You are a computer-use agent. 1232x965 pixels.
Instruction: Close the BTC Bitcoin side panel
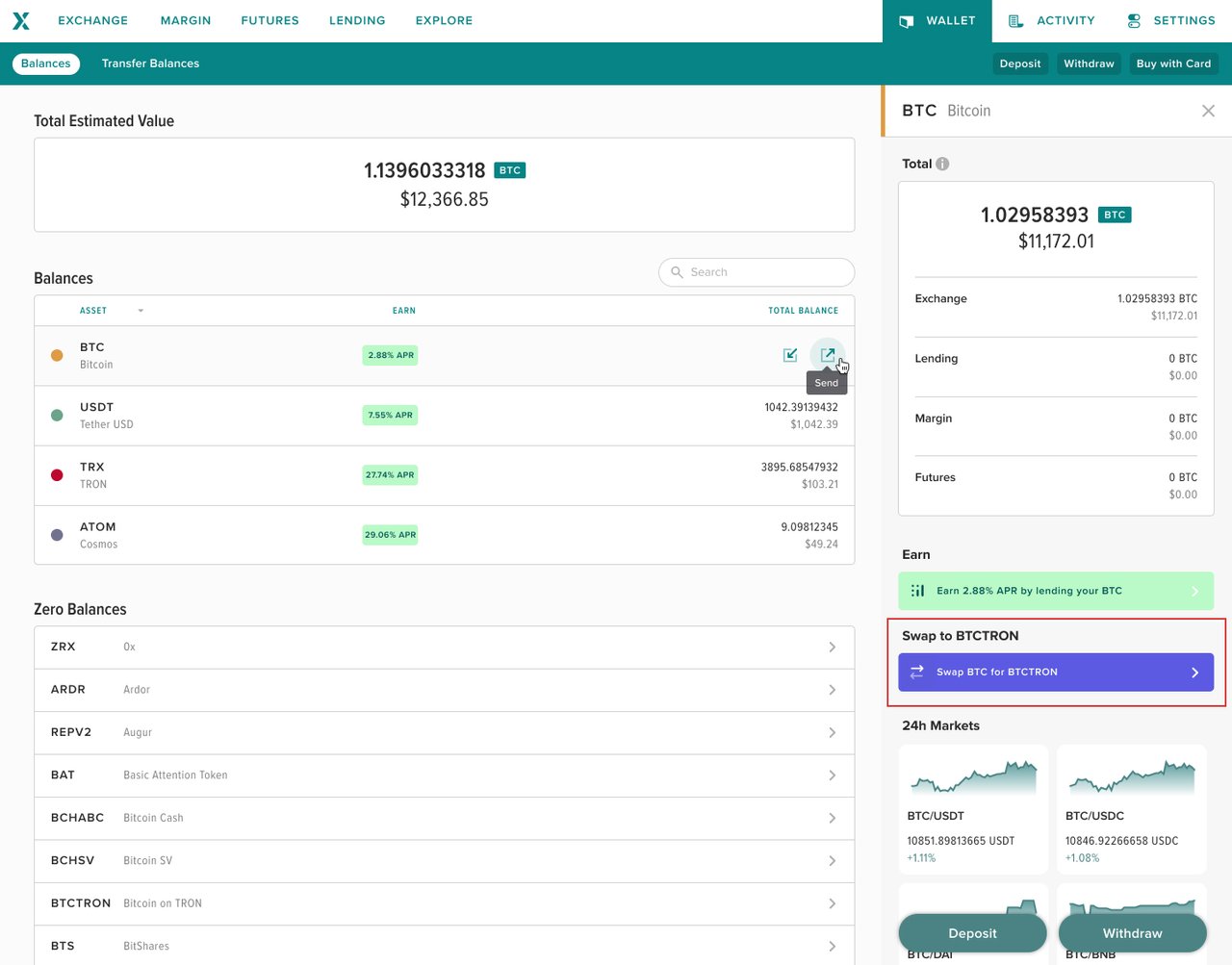coord(1208,111)
